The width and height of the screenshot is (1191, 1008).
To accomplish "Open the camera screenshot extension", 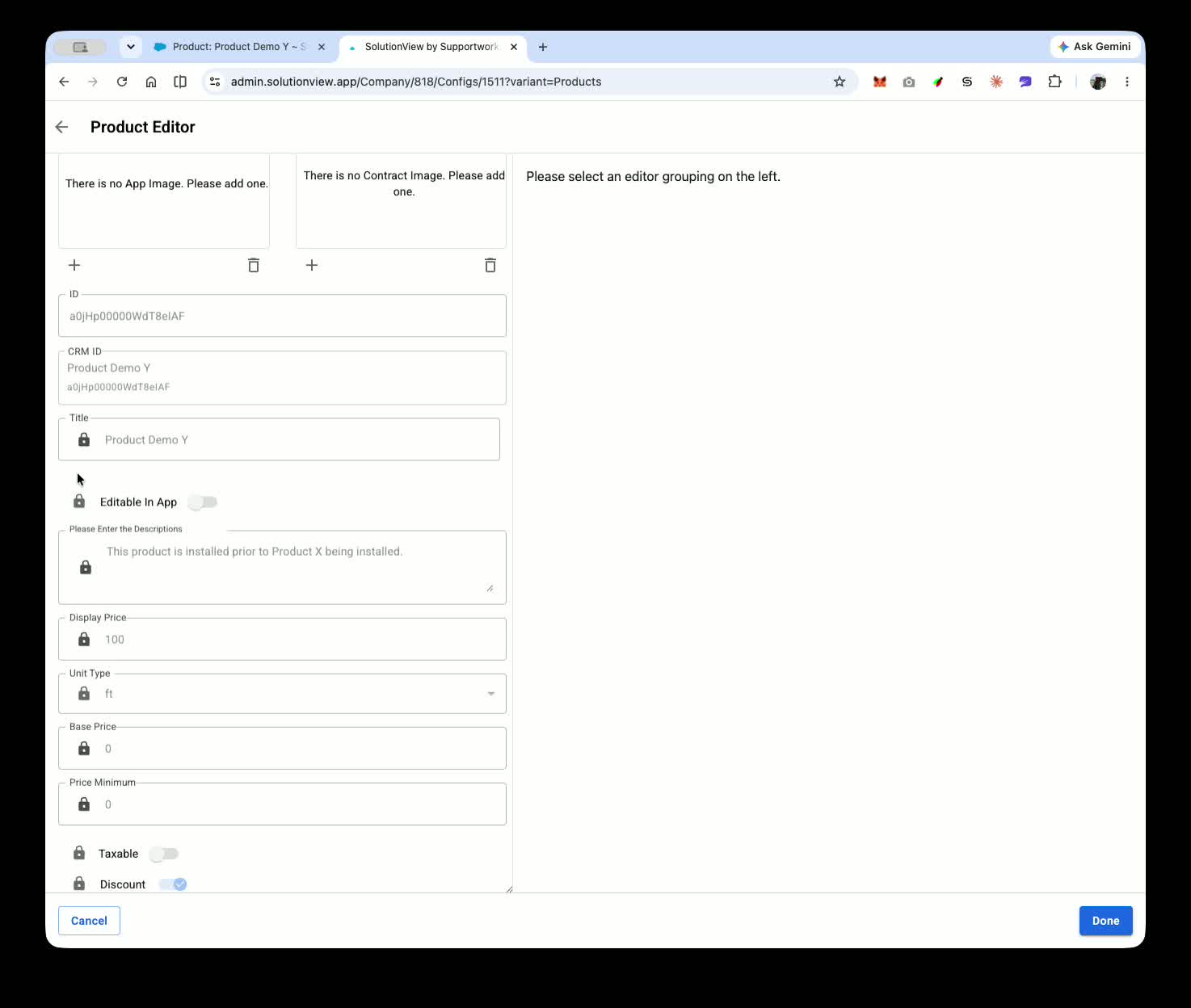I will (x=909, y=82).
